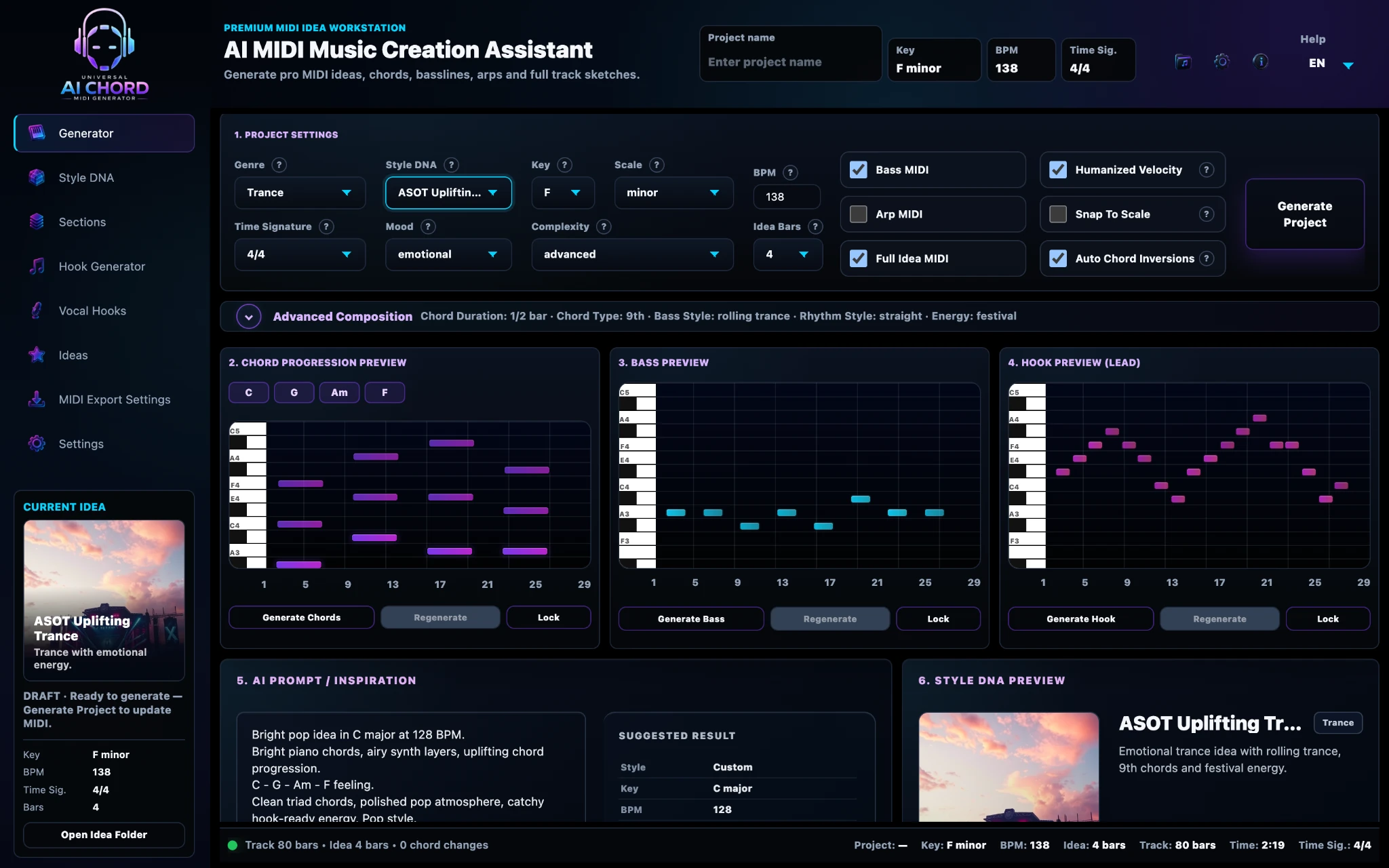1389x868 pixels.
Task: Click the Open Idea Folder button
Action: (104, 835)
